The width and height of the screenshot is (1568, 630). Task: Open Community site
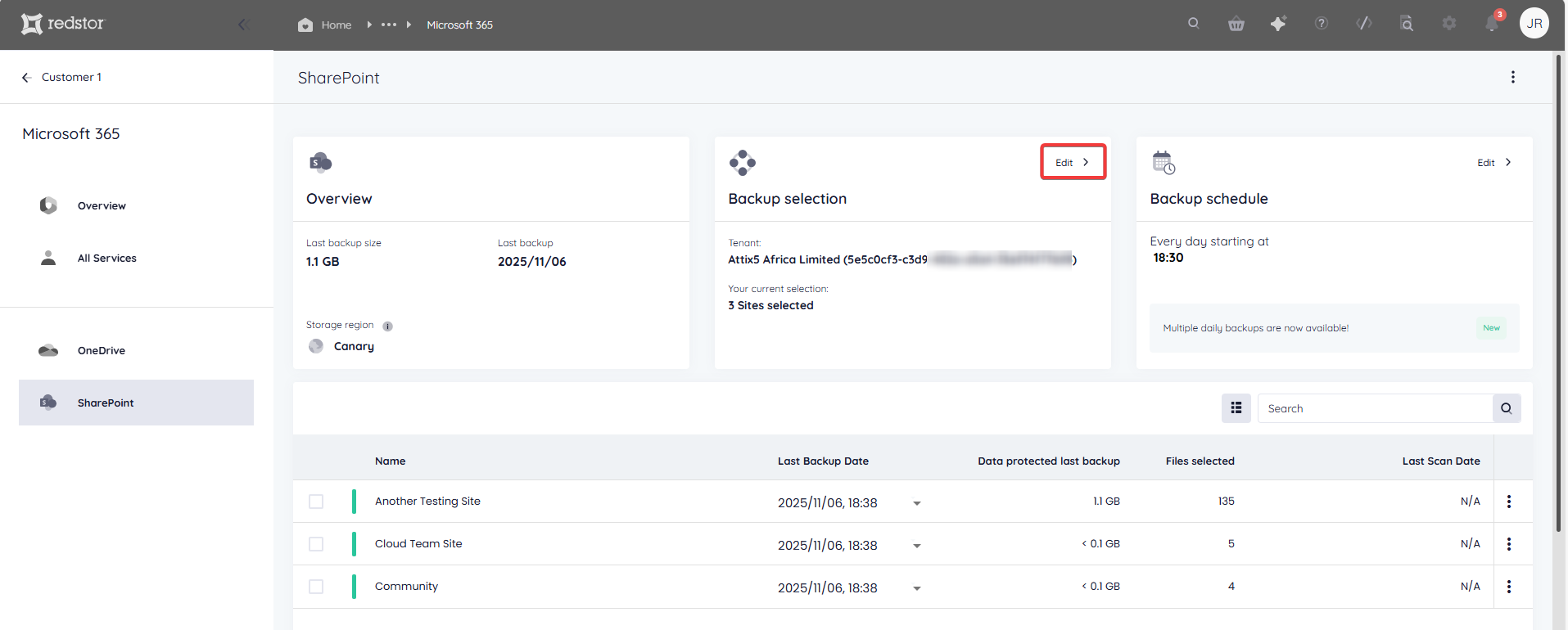(x=406, y=586)
